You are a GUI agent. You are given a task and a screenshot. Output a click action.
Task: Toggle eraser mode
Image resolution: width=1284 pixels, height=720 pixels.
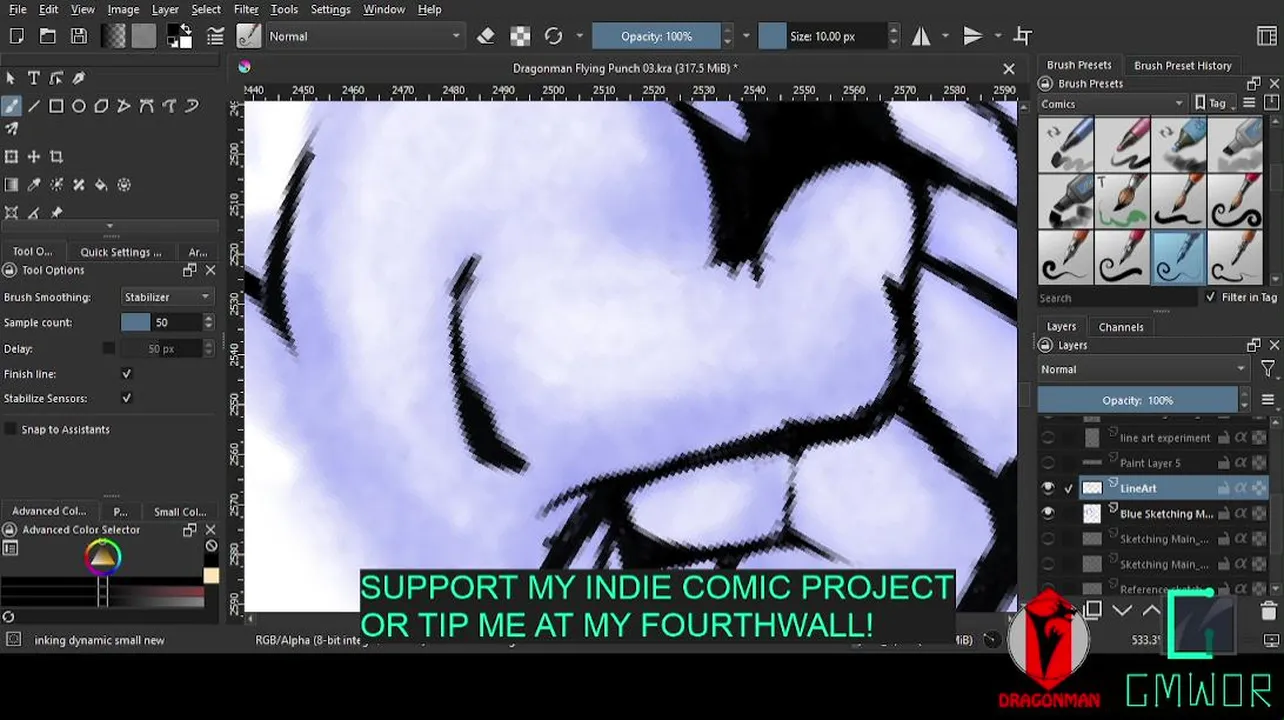(486, 36)
